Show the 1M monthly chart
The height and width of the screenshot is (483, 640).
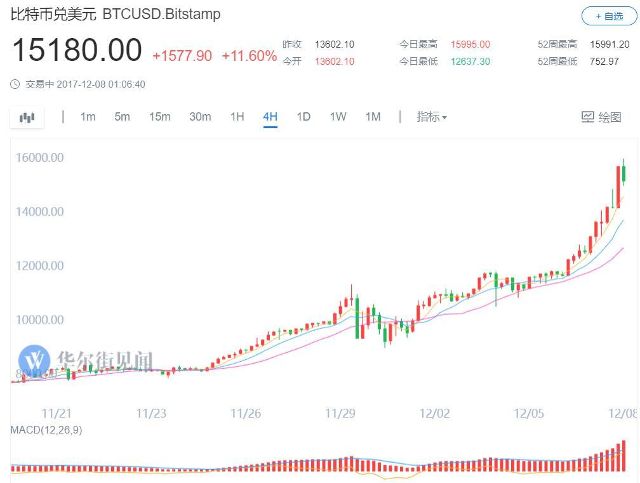[373, 117]
